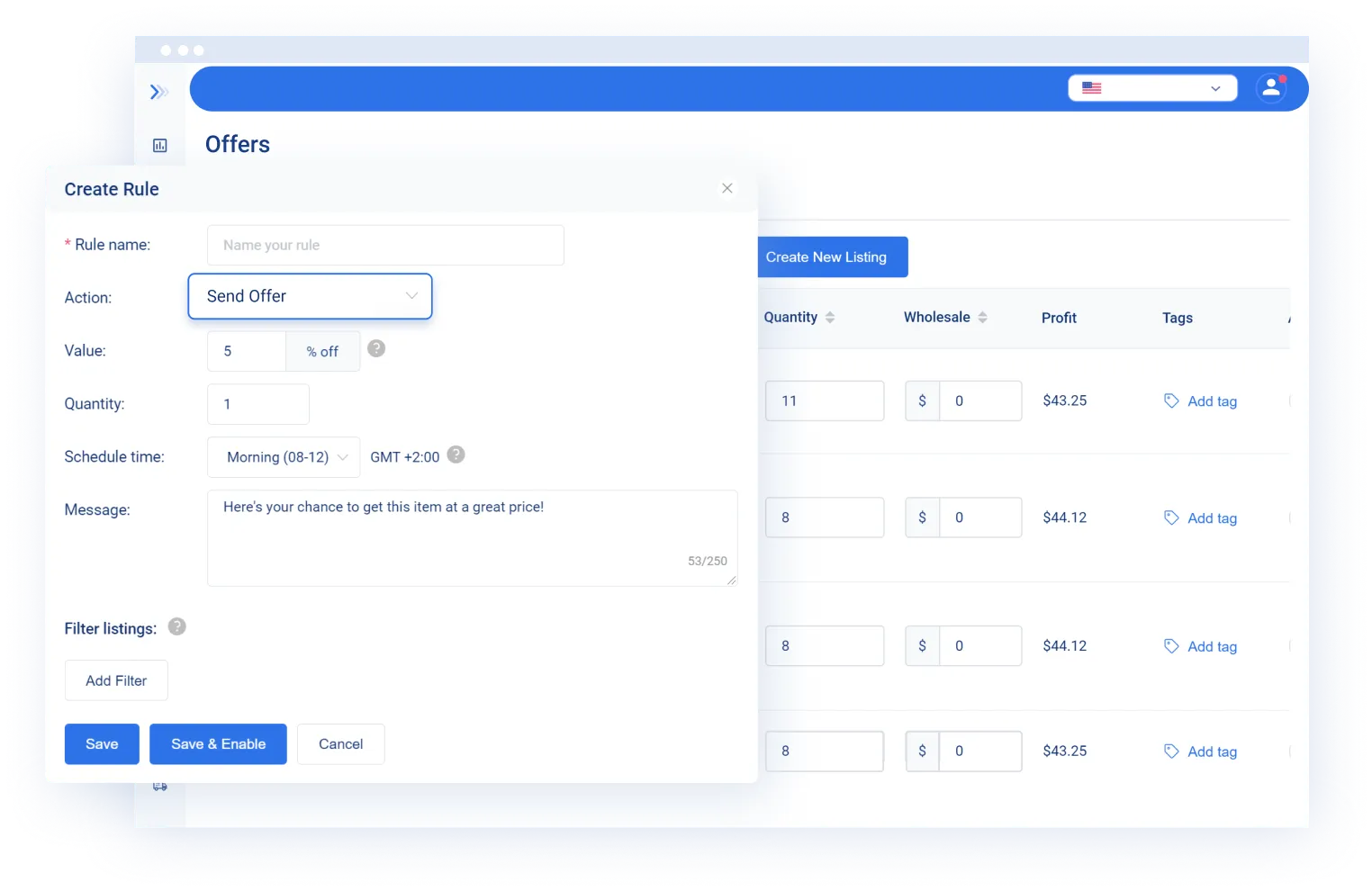
Task: Sort by Quantity column arrows
Action: 830,317
